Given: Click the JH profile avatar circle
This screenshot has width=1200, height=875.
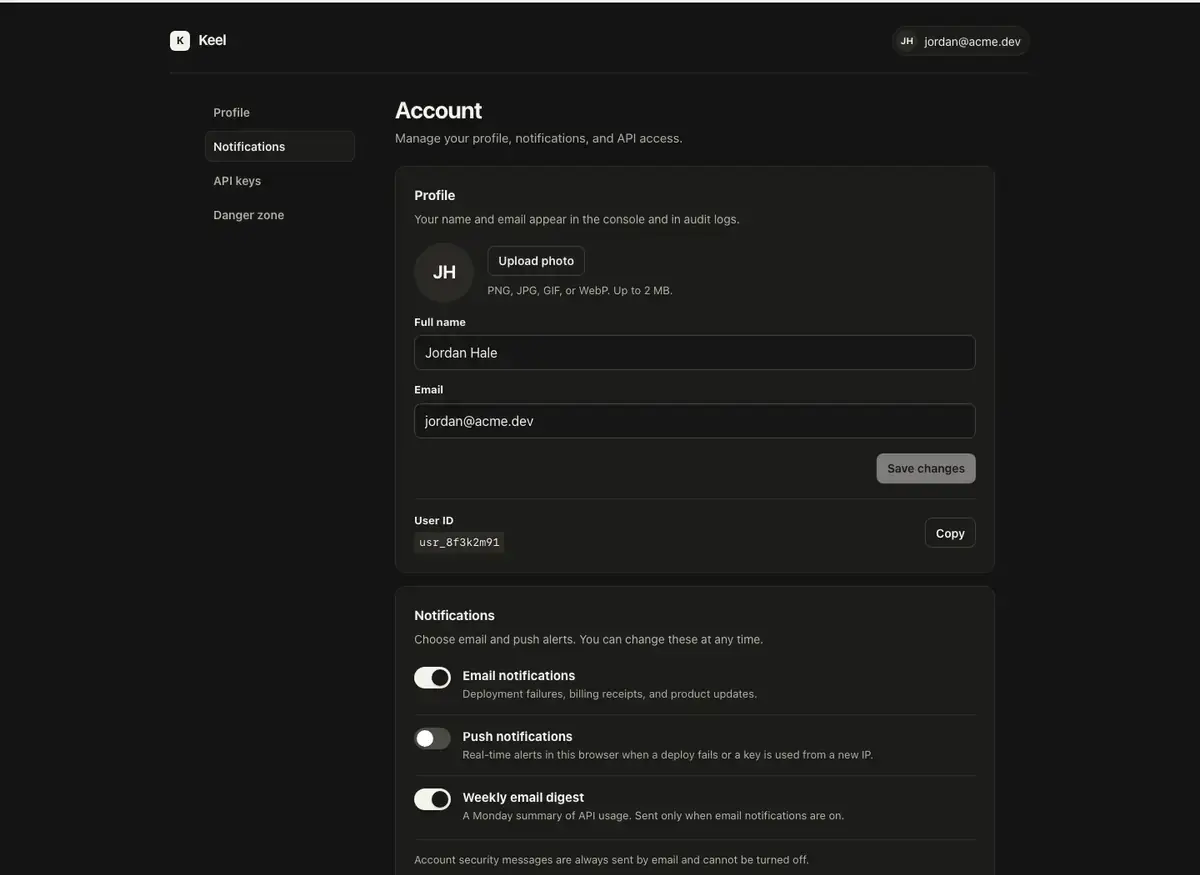Looking at the screenshot, I should (444, 272).
